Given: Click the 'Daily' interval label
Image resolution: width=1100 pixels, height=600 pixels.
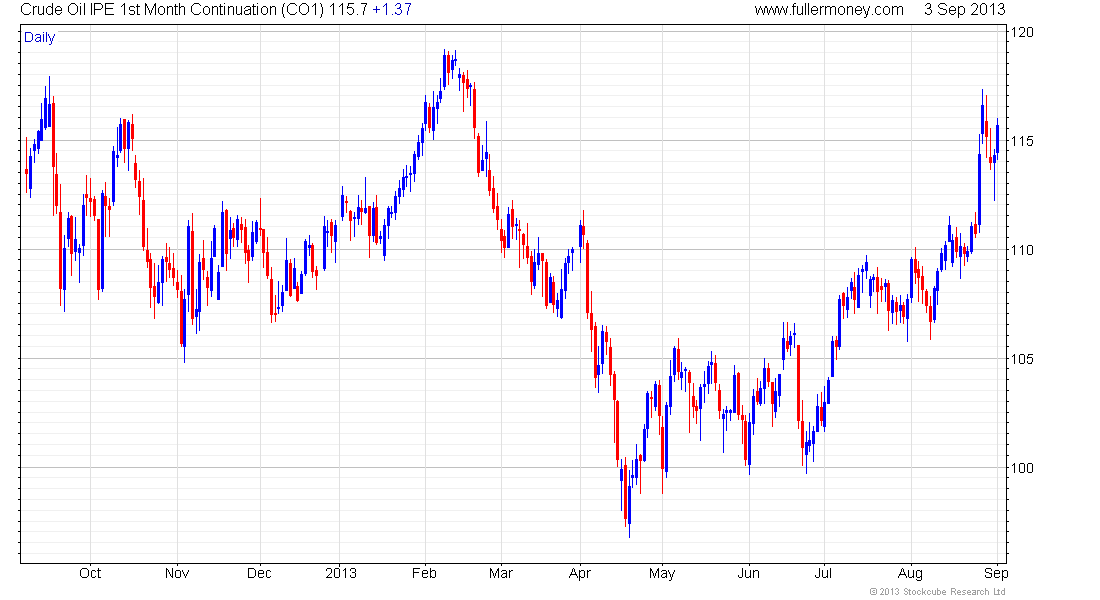Looking at the screenshot, I should click(39, 38).
